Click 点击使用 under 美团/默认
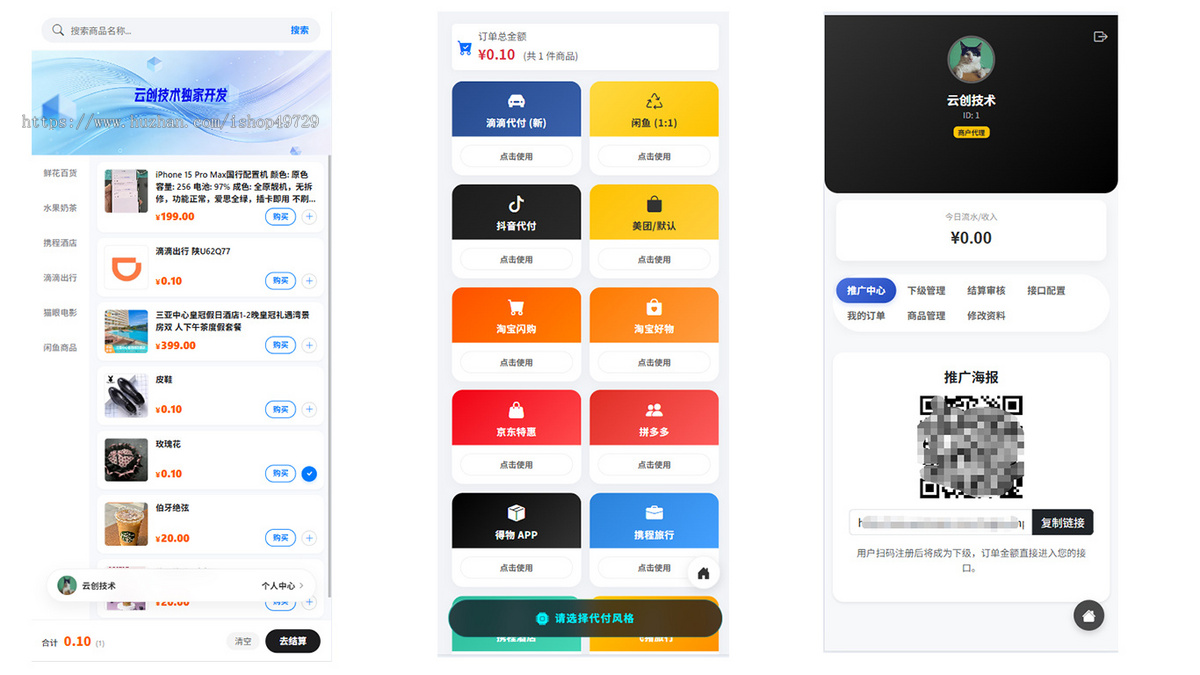 click(x=654, y=259)
